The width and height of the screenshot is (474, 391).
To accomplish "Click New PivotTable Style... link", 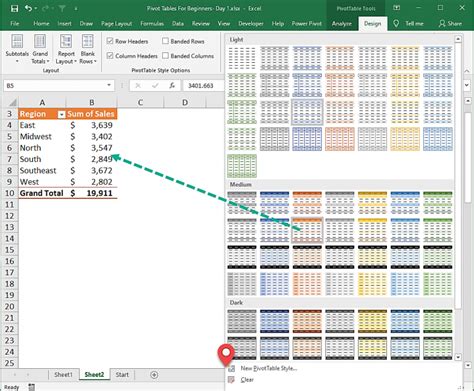I will (x=269, y=369).
